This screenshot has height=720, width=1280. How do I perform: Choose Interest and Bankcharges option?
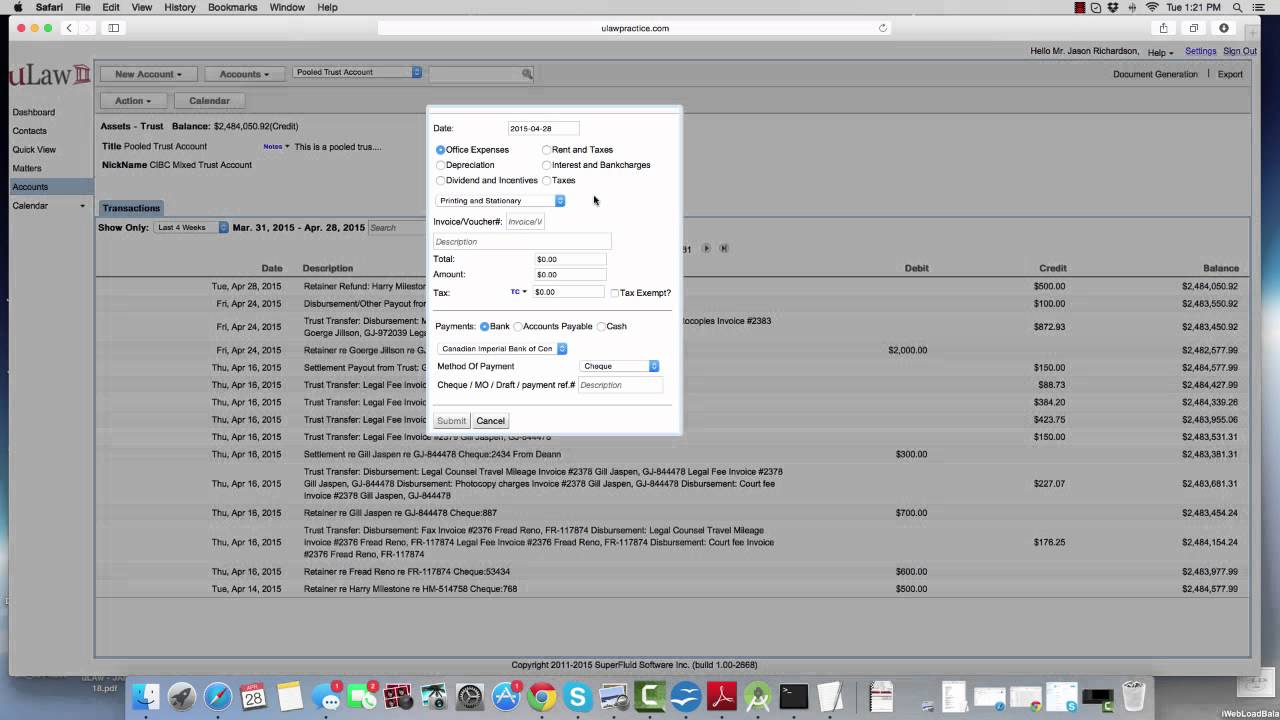[546, 165]
